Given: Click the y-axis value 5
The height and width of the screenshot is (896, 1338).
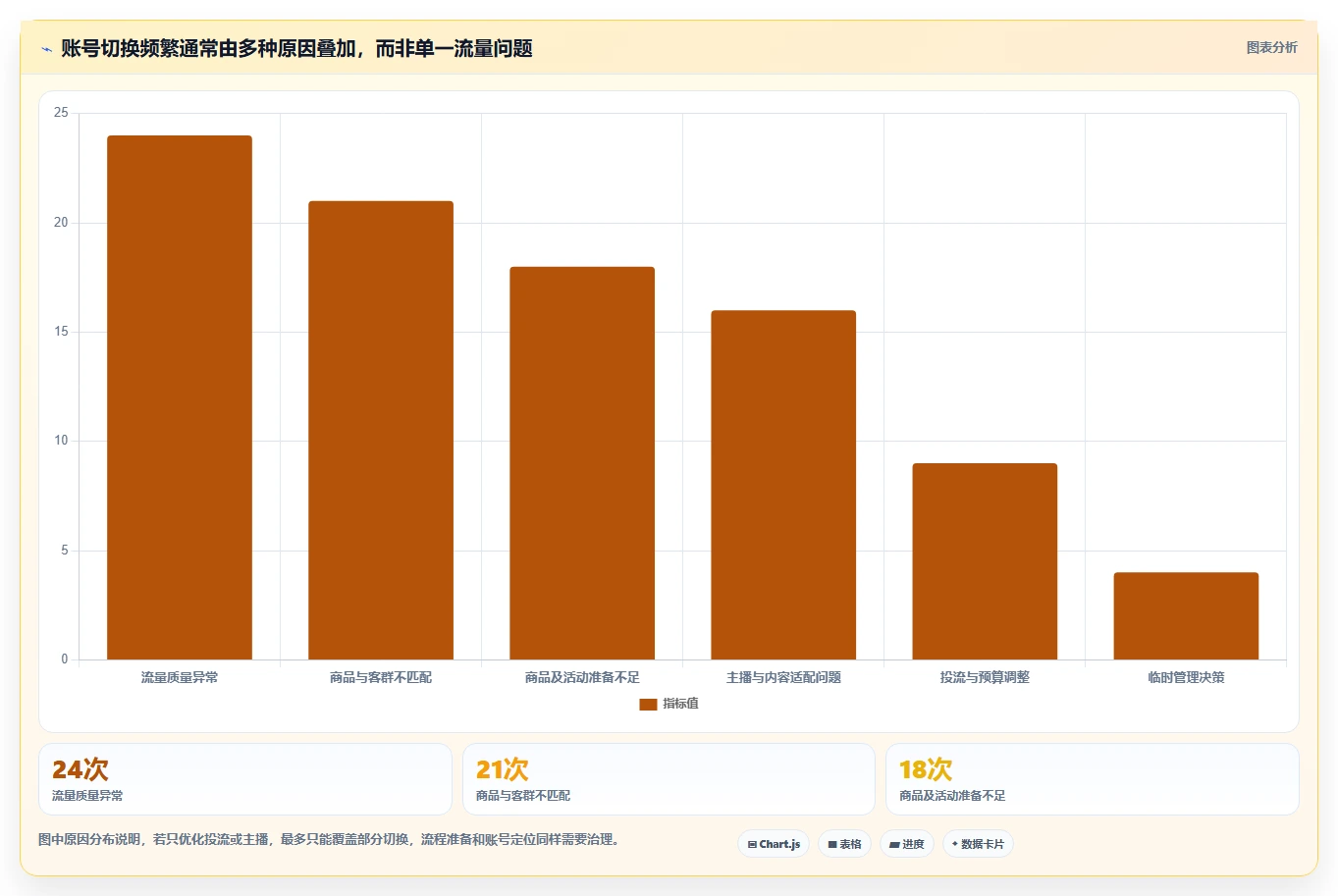Looking at the screenshot, I should click(65, 551).
